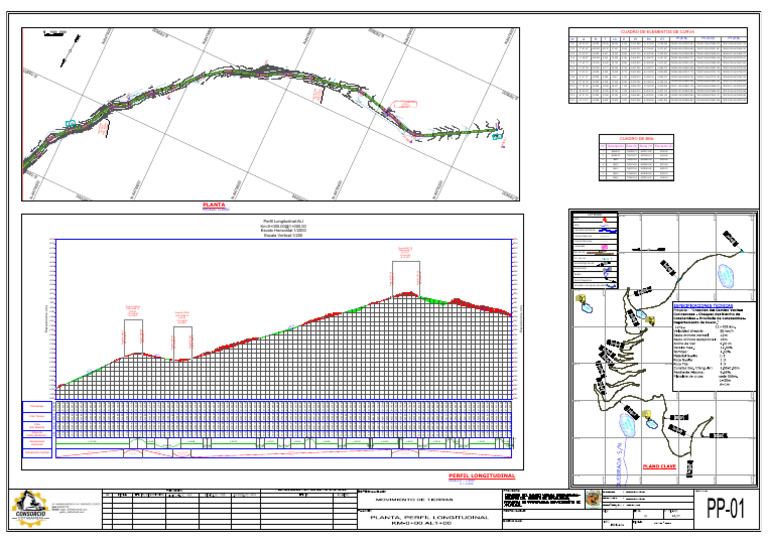
Task: Click the "MOVIMIENTO DE TIERRAS" title text
Action: tap(414, 500)
